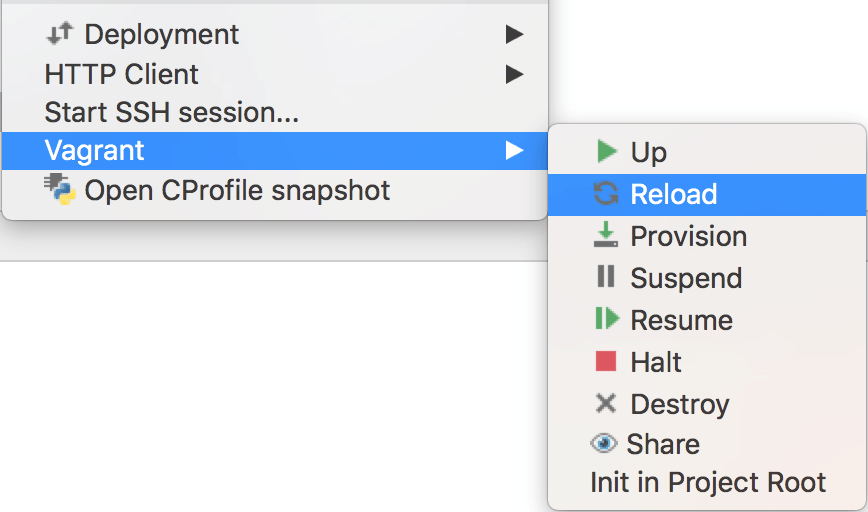Open the HTTP Client menu item
The height and width of the screenshot is (512, 868).
[x=122, y=74]
